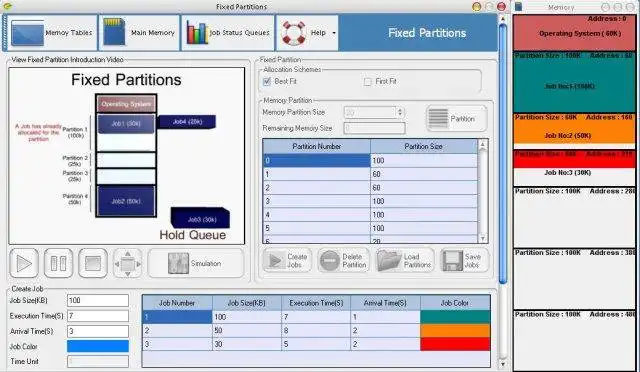
Task: Click the Fixed Partitions banner title
Action: click(x=427, y=33)
